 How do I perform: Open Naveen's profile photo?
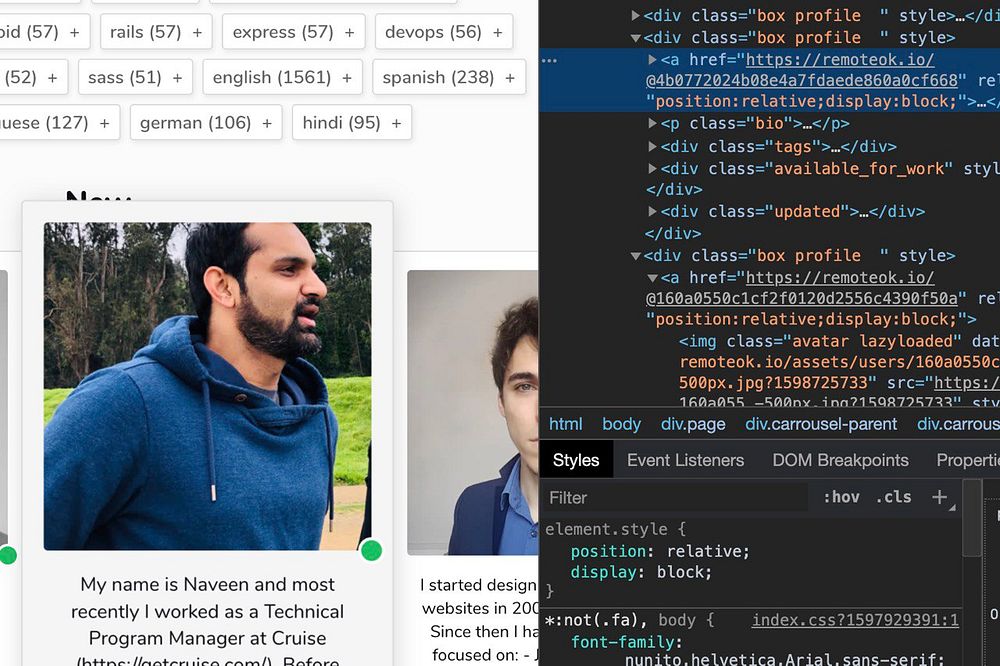(x=207, y=386)
